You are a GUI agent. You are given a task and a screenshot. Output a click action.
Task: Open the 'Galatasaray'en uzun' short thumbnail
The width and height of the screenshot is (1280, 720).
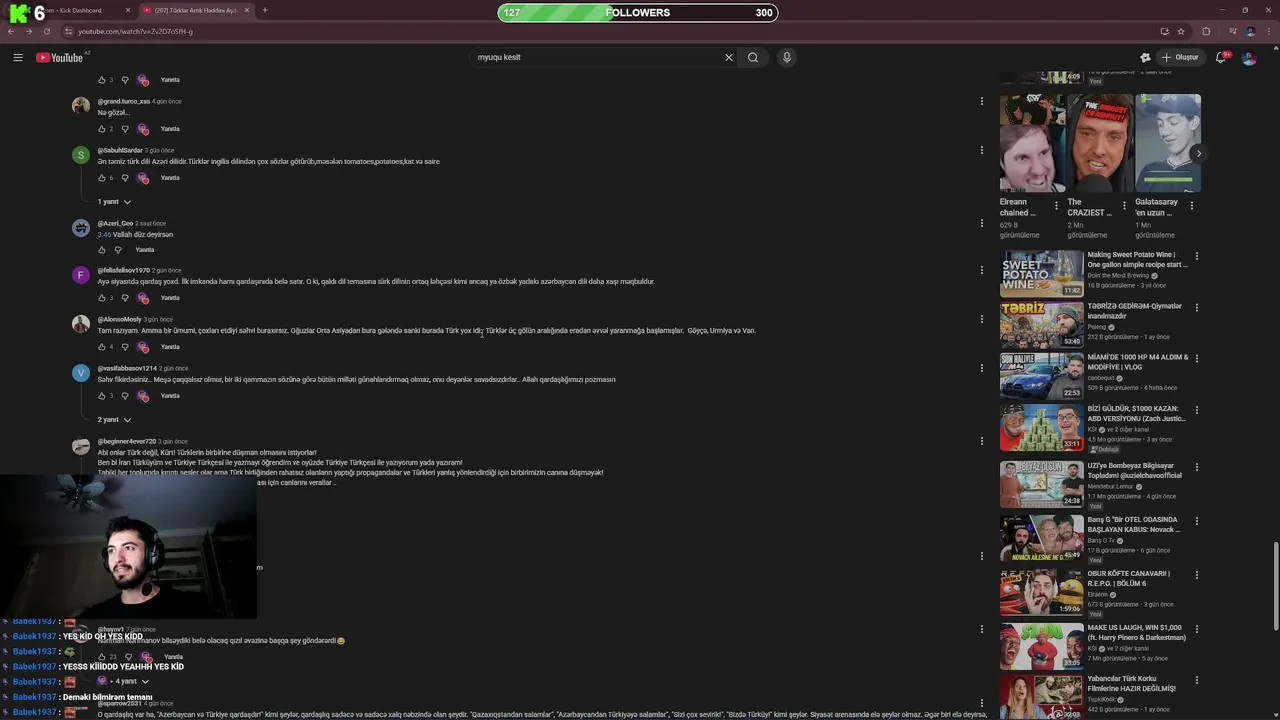[x=1167, y=143]
